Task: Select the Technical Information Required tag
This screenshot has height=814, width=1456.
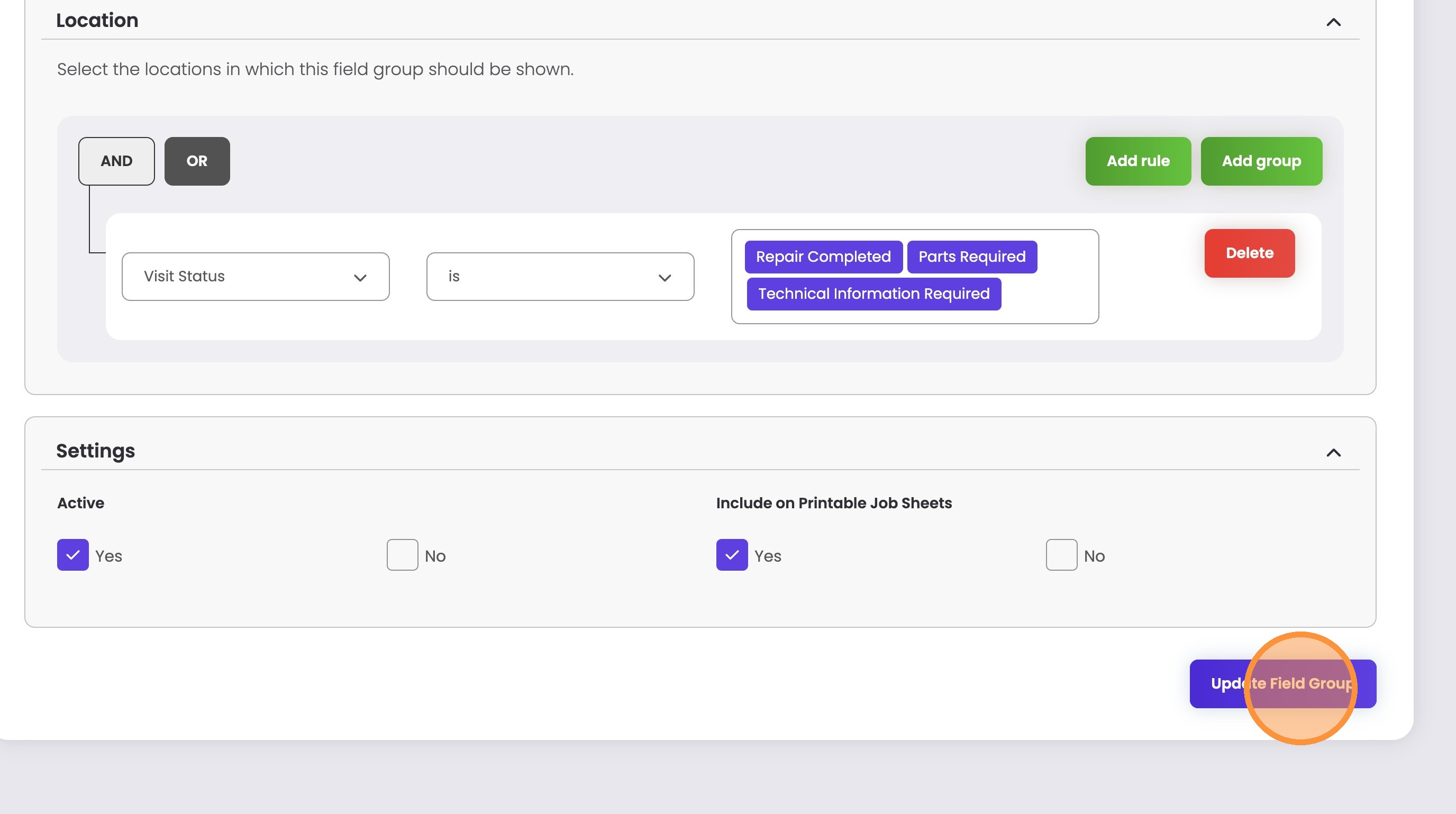Action: click(873, 294)
